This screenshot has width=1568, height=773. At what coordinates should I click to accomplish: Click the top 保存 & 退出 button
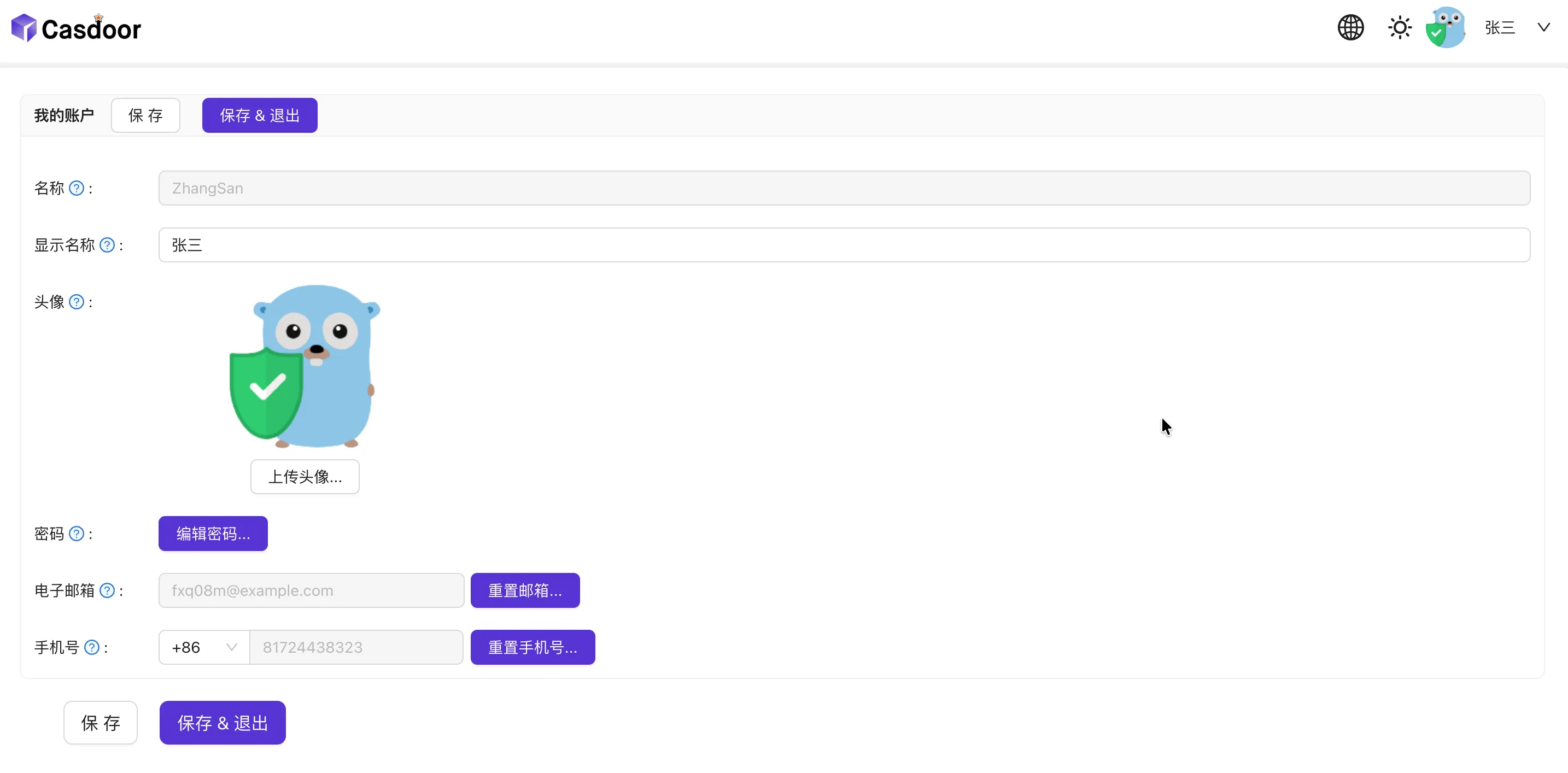tap(259, 116)
